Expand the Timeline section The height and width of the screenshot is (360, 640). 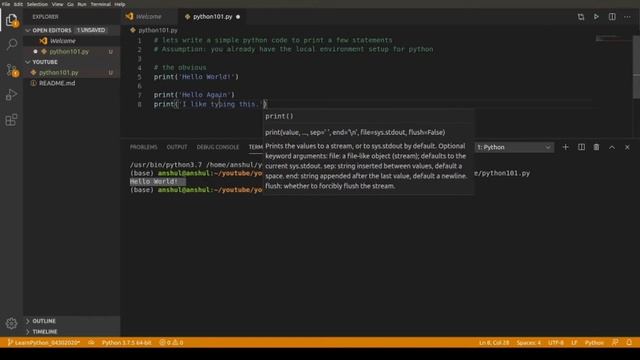44,332
